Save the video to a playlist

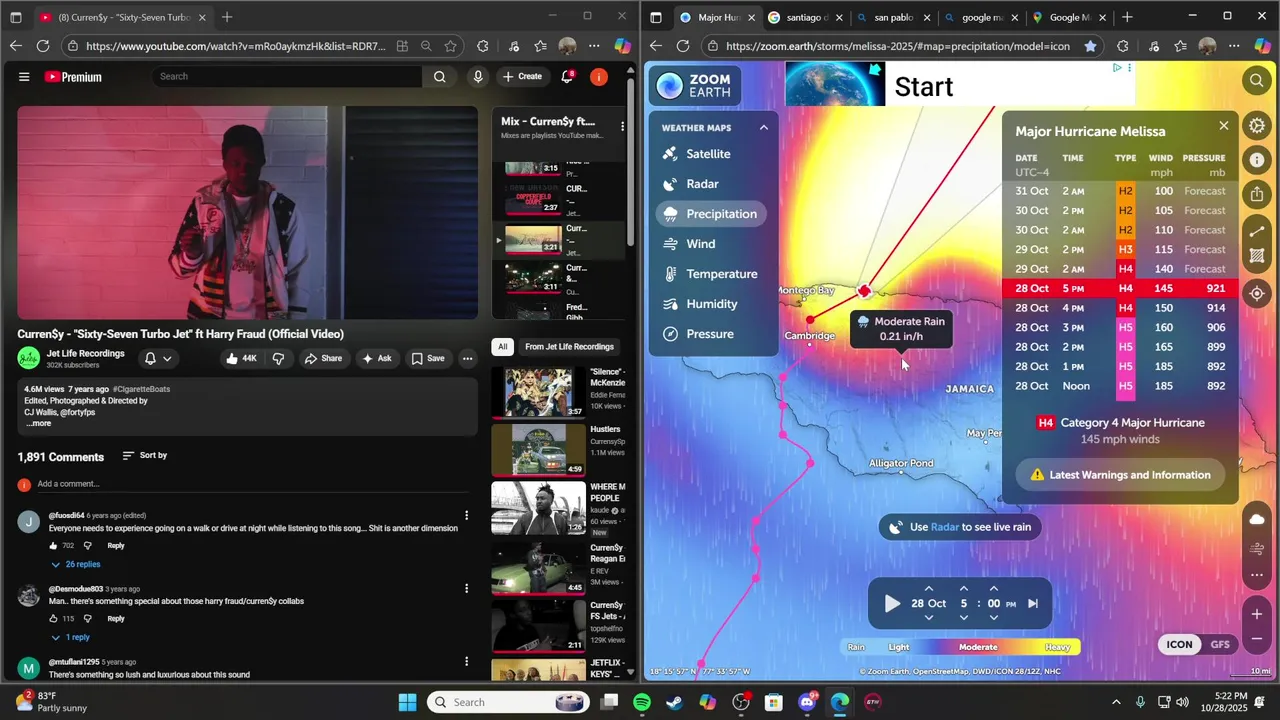[x=427, y=358]
